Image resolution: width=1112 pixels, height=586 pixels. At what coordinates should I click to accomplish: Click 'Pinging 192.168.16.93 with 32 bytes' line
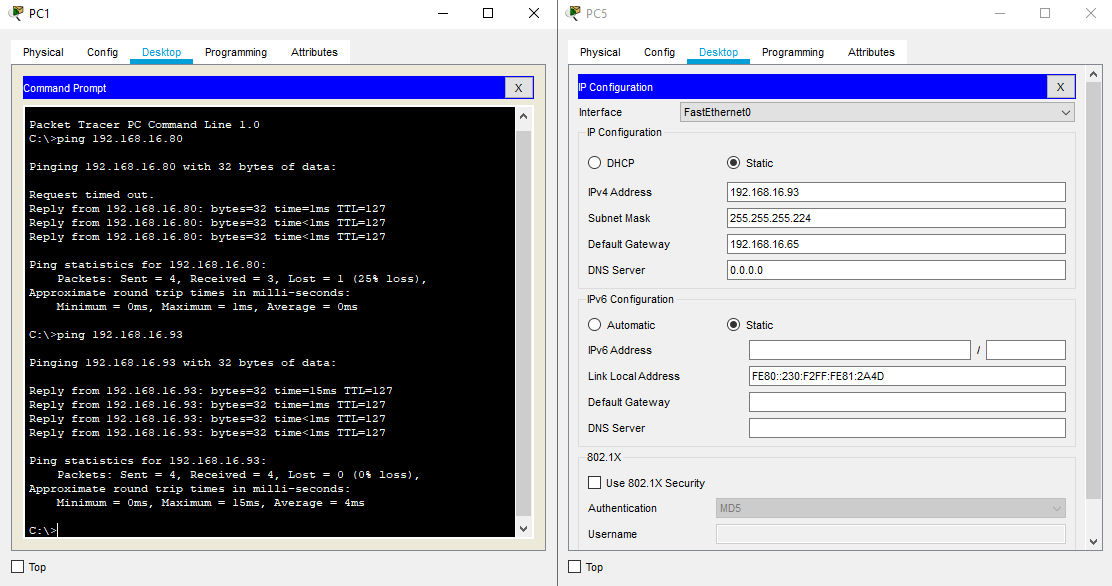183,363
